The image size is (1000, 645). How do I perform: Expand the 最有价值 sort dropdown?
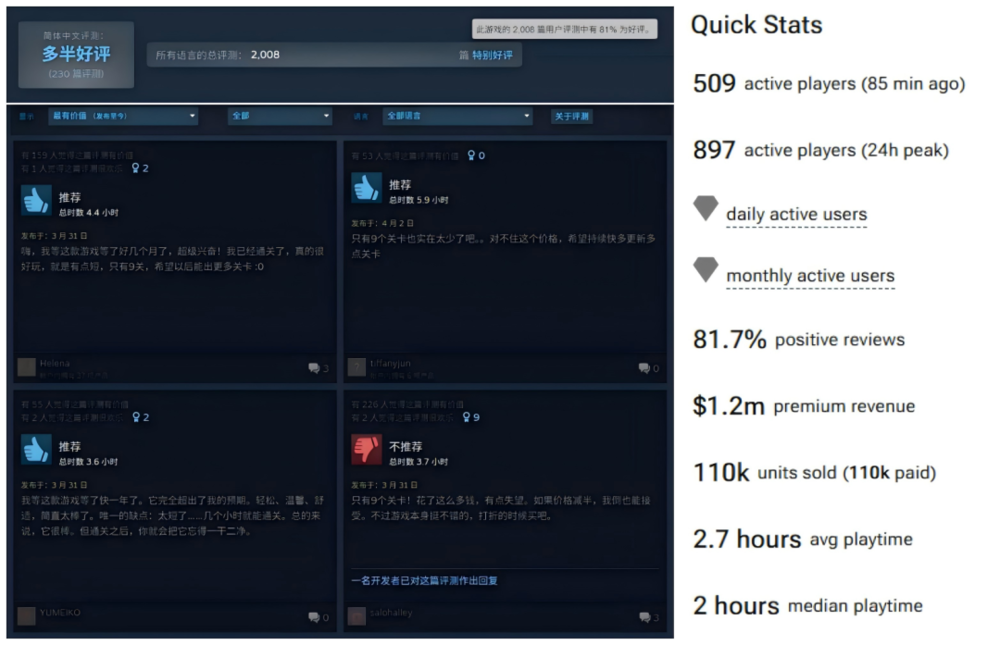[x=123, y=117]
